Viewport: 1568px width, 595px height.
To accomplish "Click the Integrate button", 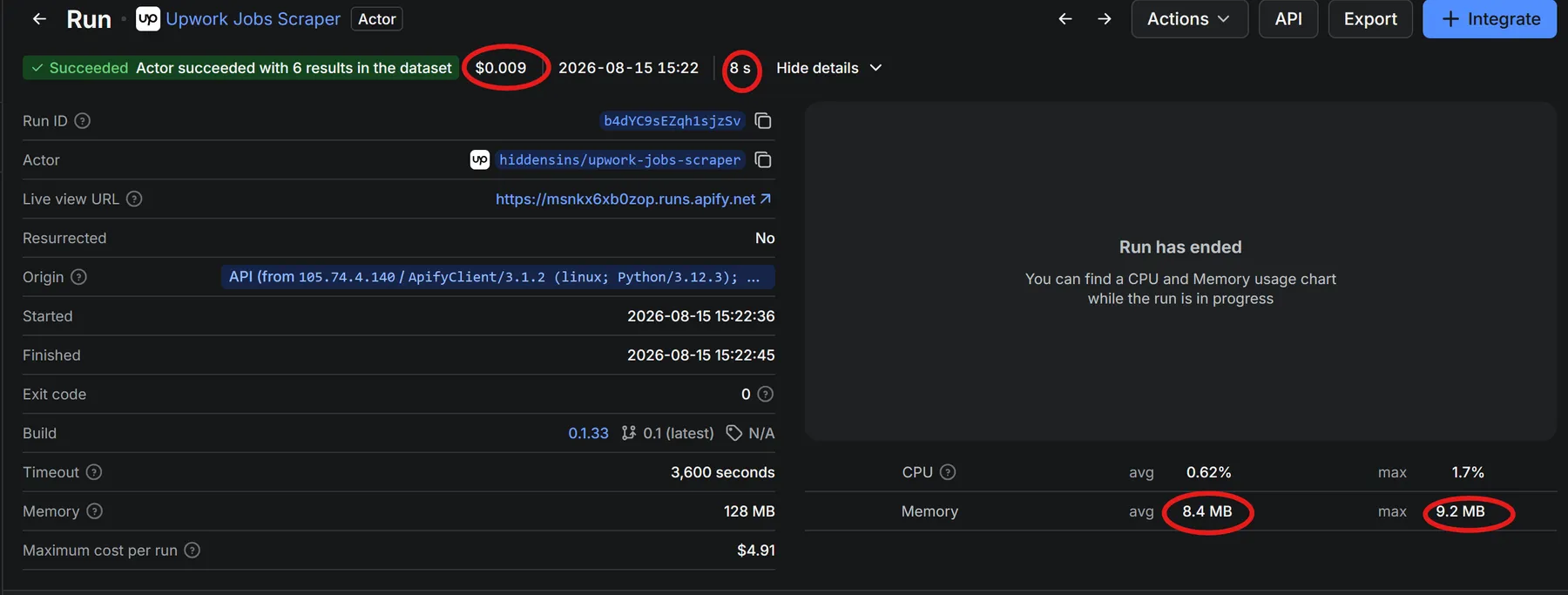I will [1490, 18].
